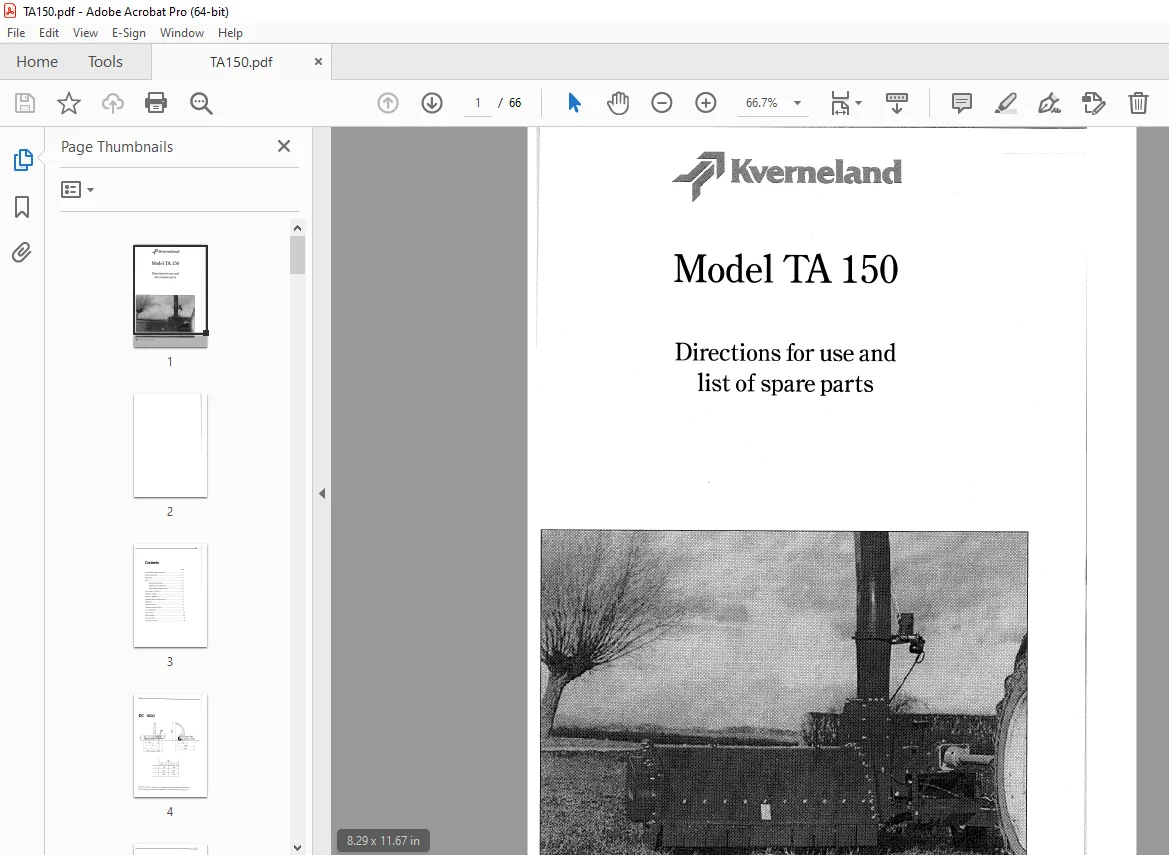
Task: Select page 3 Contents thumbnail
Action: pos(170,596)
